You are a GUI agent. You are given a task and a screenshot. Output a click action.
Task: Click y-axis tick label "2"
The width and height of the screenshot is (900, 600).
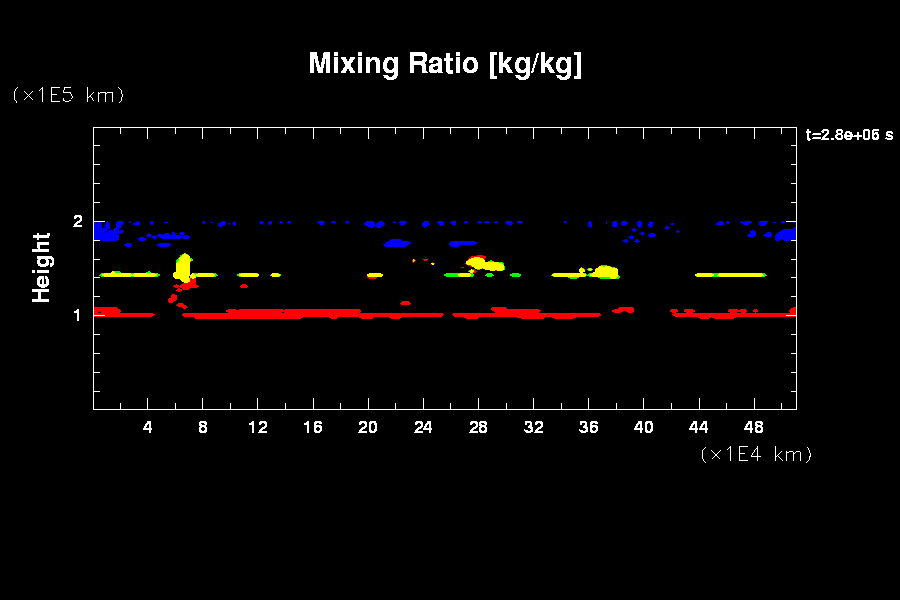78,222
